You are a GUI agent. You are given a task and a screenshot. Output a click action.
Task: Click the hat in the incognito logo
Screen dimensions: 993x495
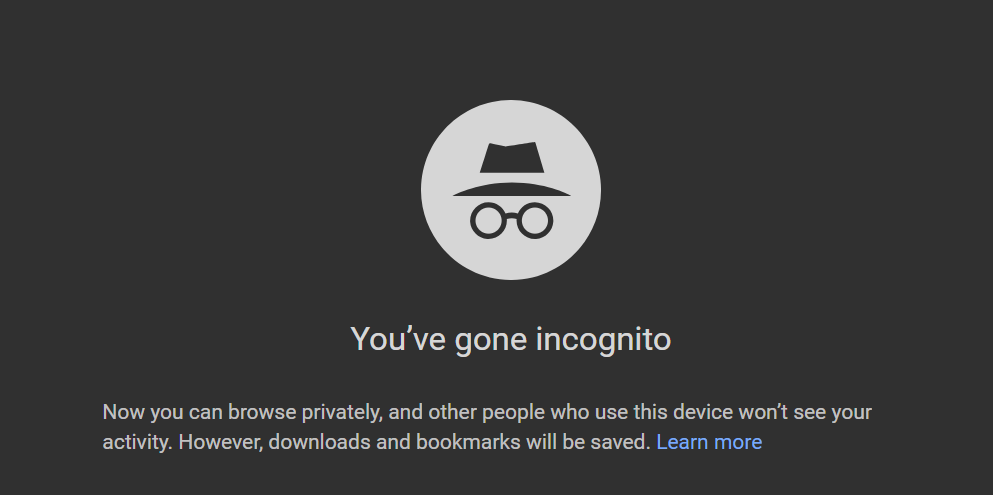click(511, 159)
